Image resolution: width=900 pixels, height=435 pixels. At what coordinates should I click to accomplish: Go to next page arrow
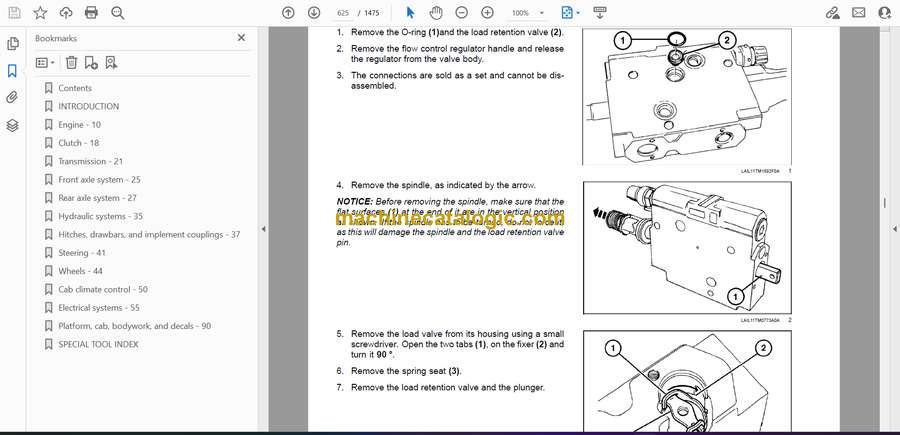(x=313, y=13)
